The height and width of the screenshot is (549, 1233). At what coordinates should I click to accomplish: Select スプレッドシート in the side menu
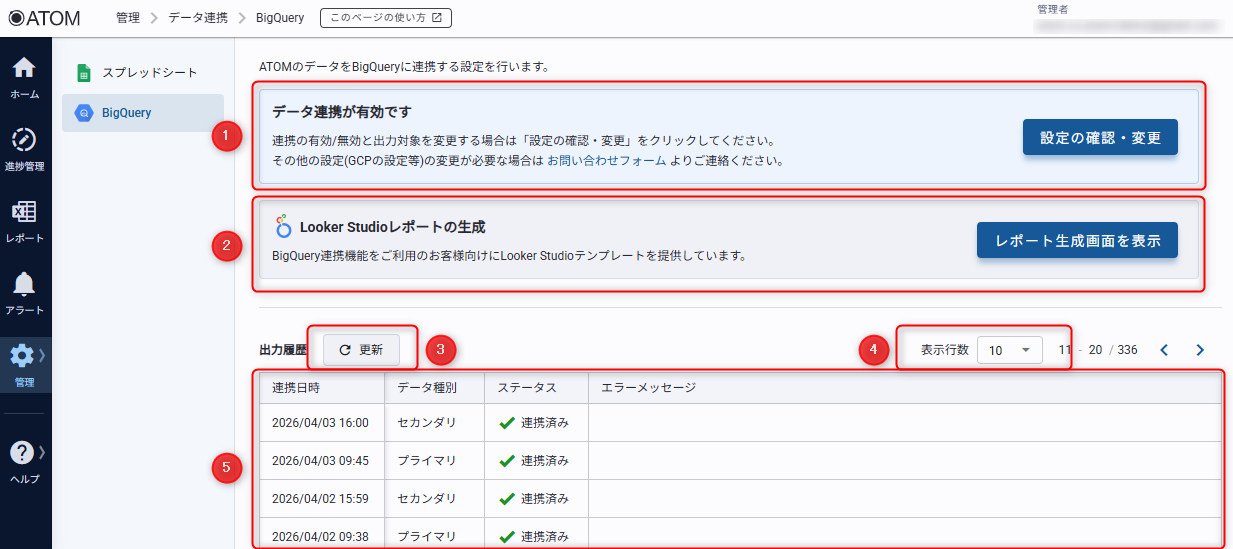[x=142, y=73]
